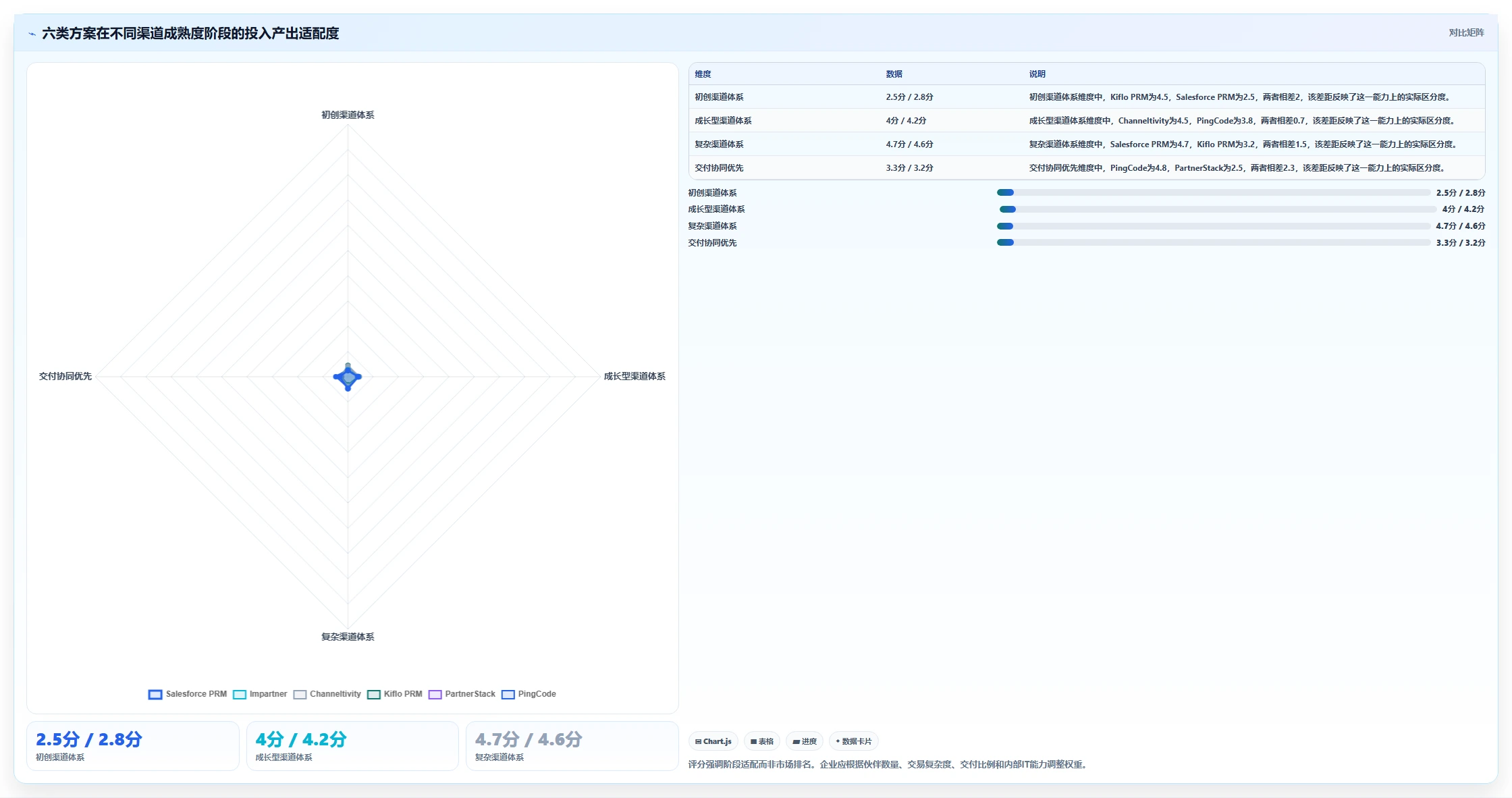This screenshot has height=798, width=1512.
Task: Click the radar data point cluster at center
Action: coord(348,377)
